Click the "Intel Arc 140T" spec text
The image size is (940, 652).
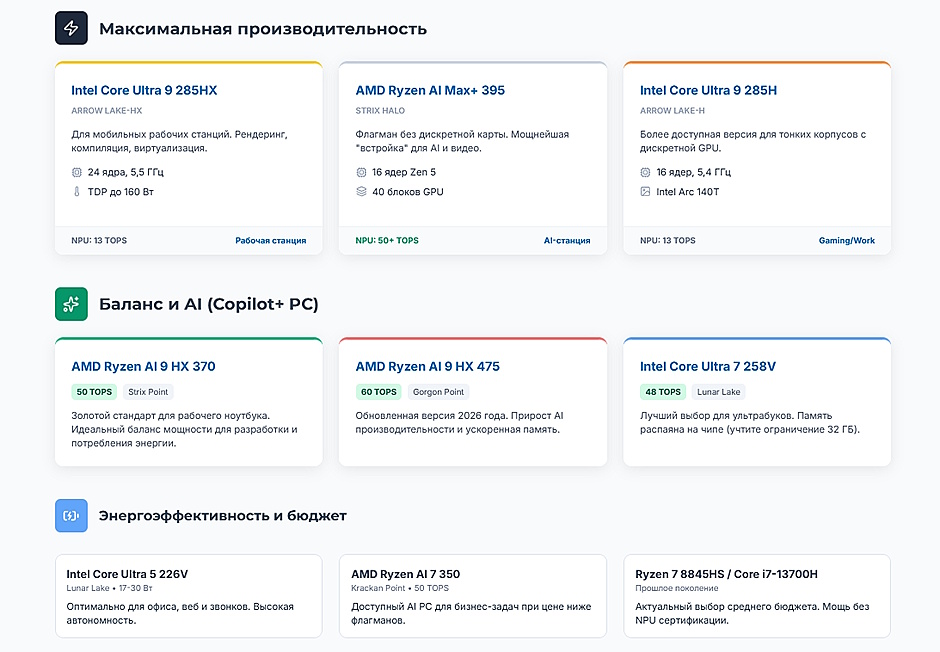[688, 192]
